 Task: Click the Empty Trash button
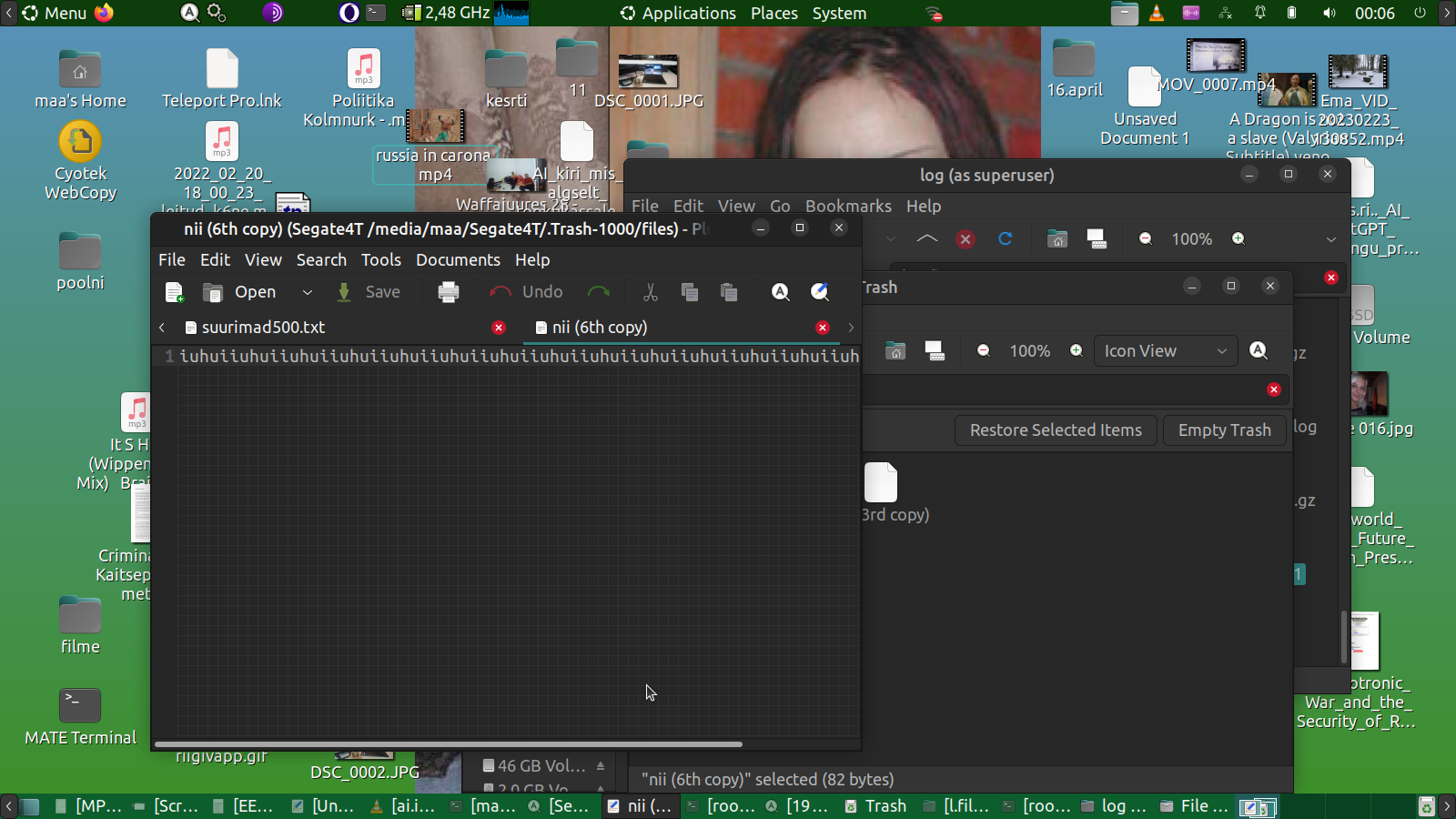(1224, 430)
